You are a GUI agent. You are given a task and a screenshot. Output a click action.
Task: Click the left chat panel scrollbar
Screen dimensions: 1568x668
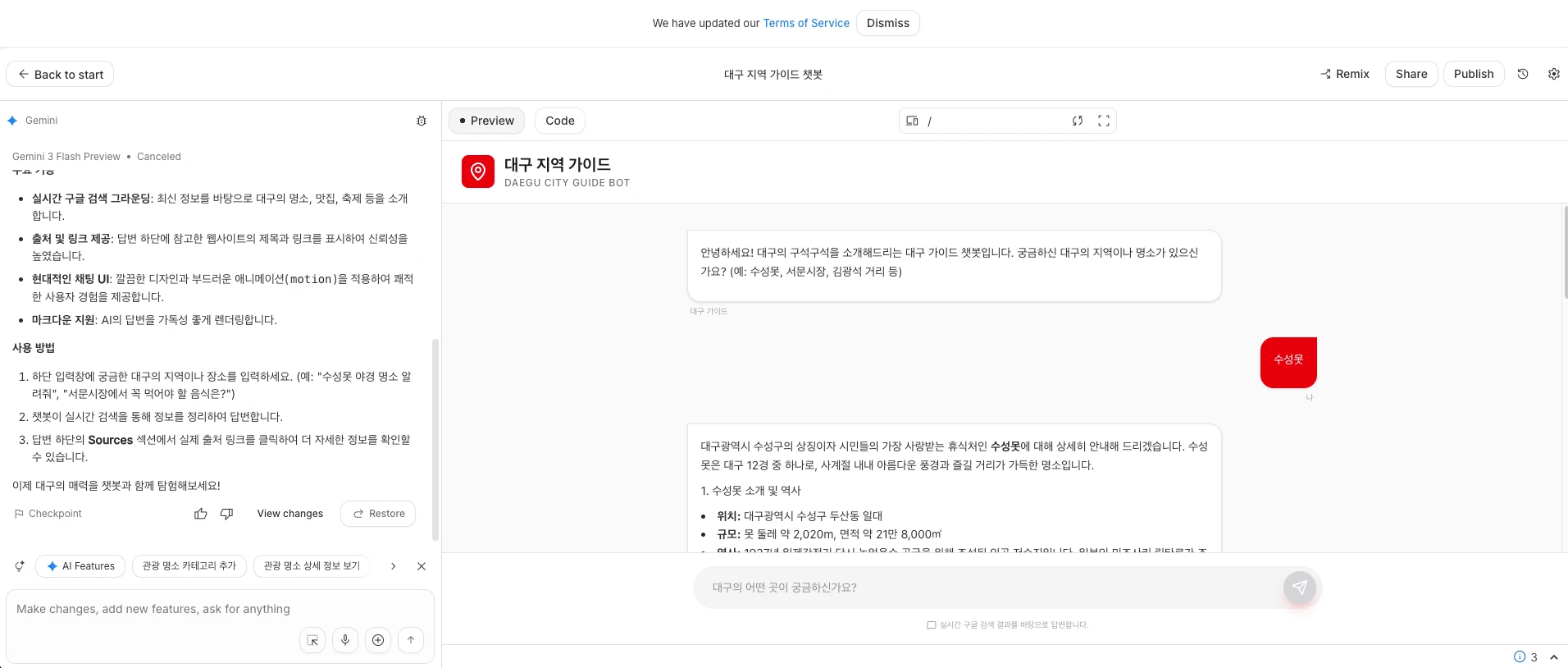(435, 439)
